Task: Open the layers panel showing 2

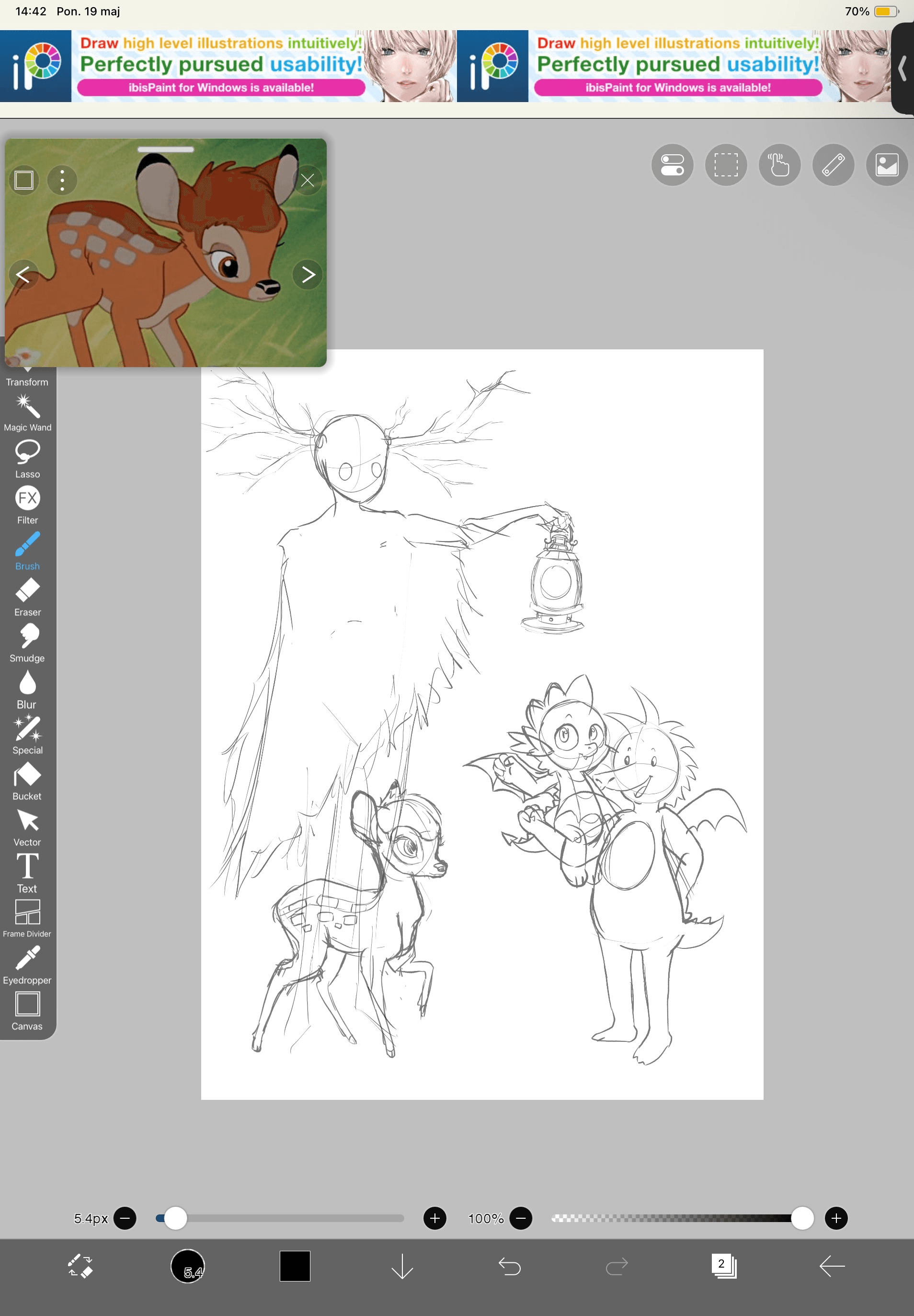Action: point(723,1266)
